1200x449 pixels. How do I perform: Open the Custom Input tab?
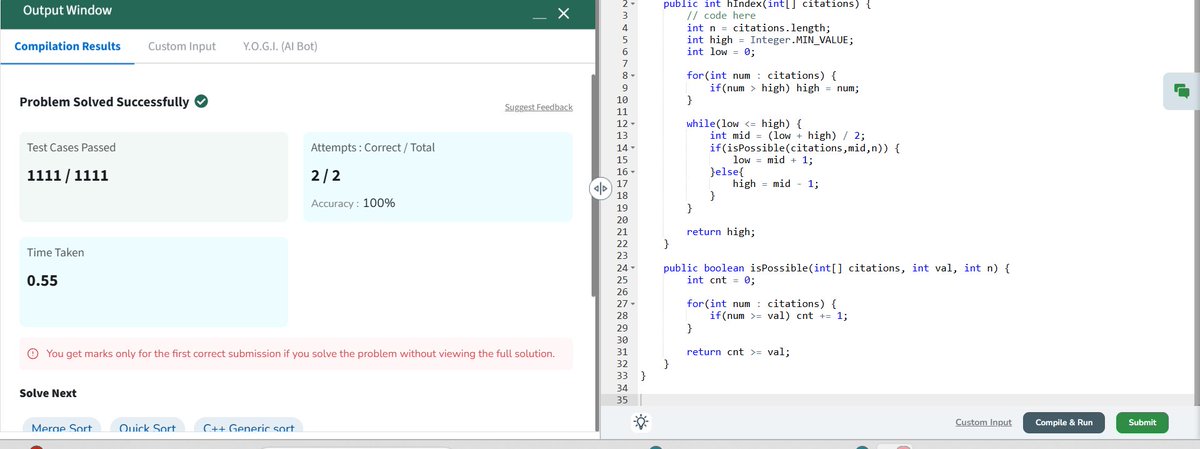coord(182,46)
